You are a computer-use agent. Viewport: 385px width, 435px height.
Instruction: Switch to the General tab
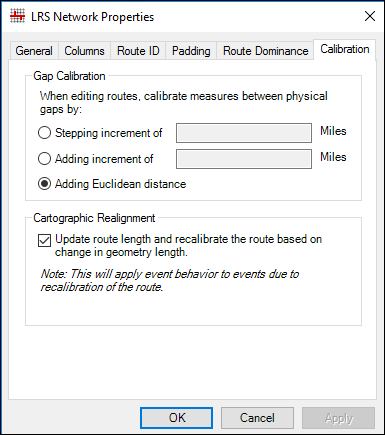pos(34,51)
